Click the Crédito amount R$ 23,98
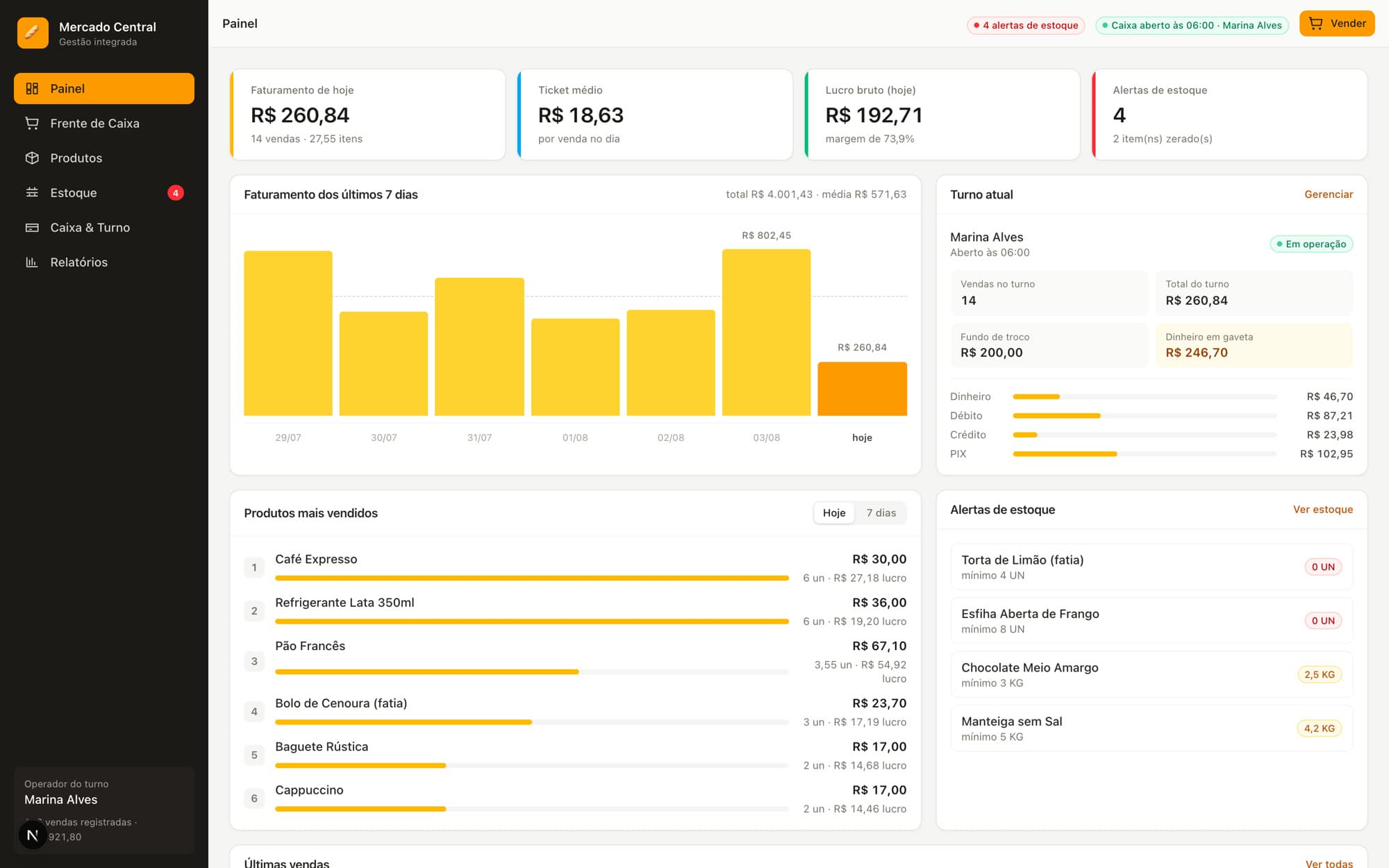The image size is (1389, 868). point(1329,435)
